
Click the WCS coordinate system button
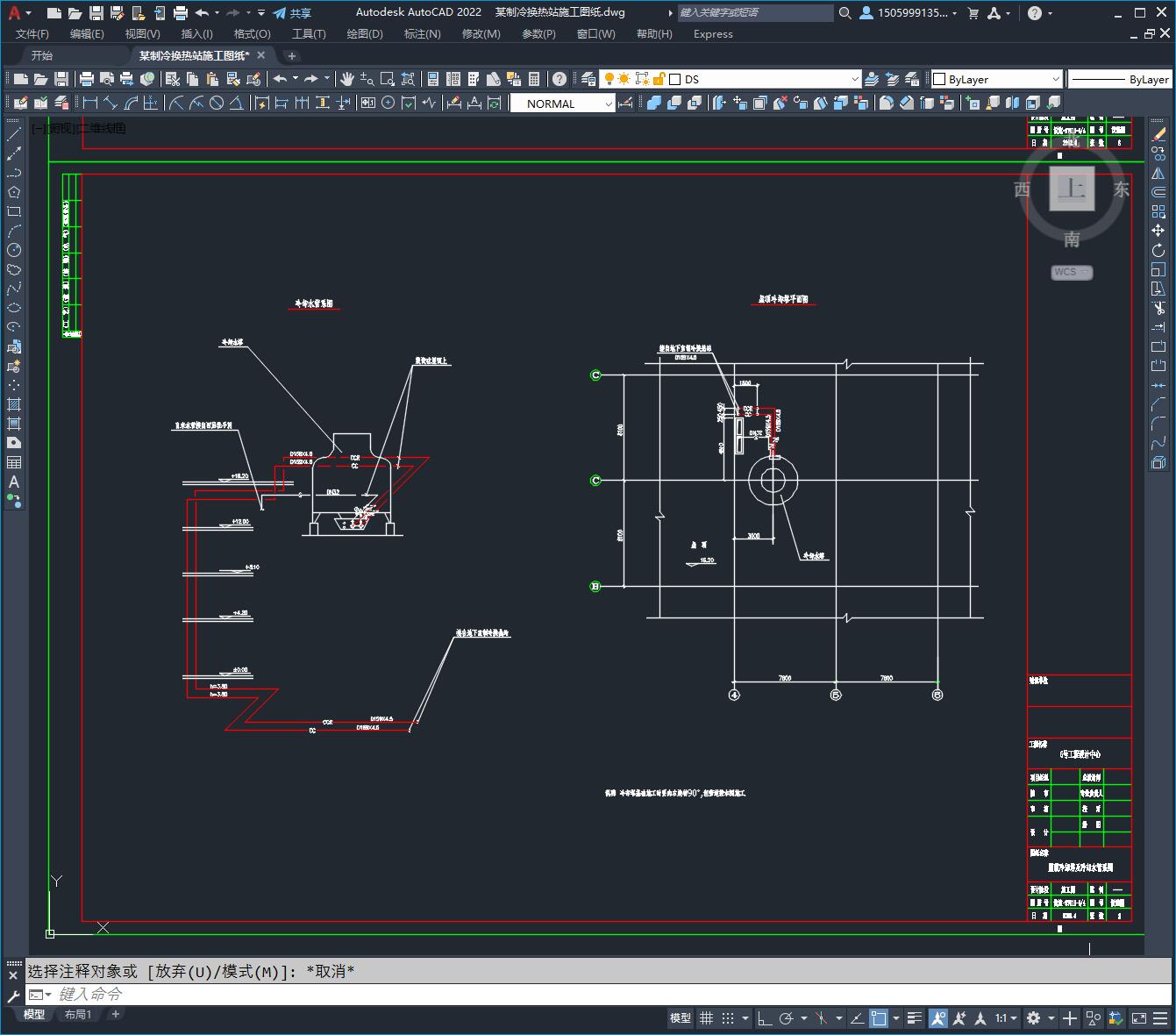[x=1072, y=272]
